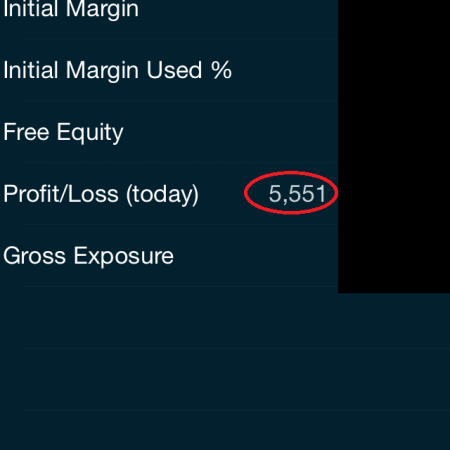Click the blank space right of Gross Exposure label
The width and height of the screenshot is (450, 450).
point(256,256)
